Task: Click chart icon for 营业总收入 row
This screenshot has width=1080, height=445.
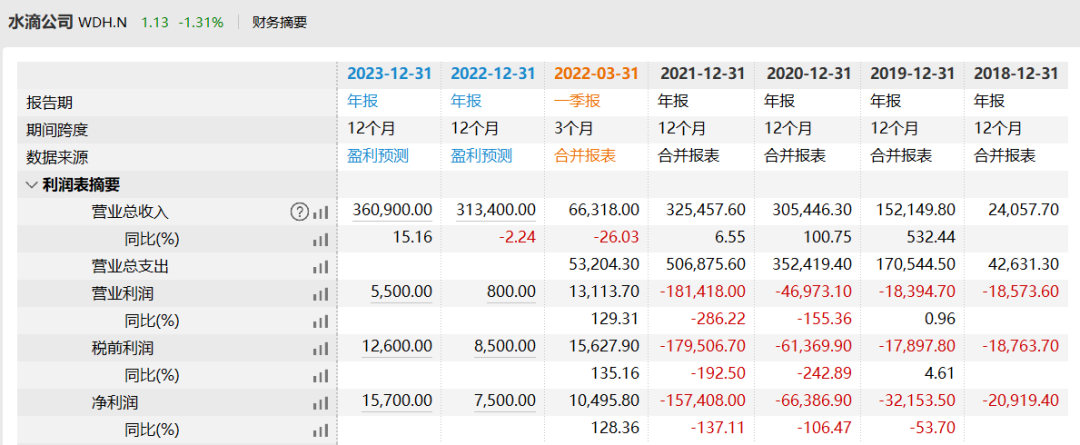Action: pyautogui.click(x=321, y=212)
